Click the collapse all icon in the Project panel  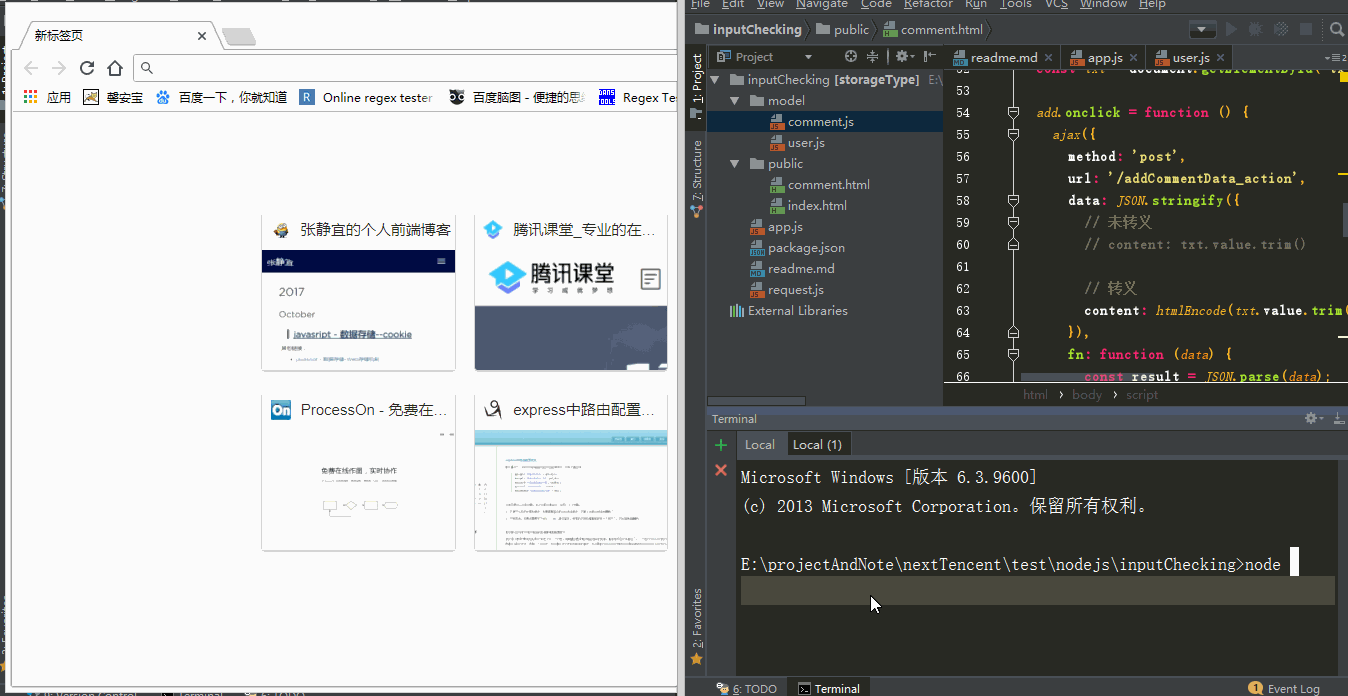click(x=873, y=57)
